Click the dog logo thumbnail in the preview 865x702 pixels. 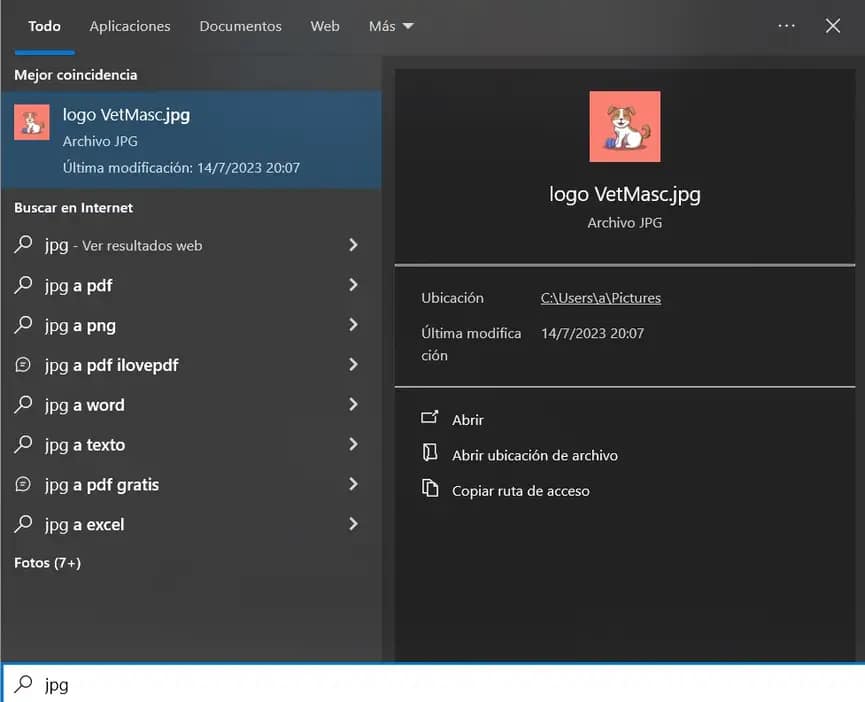(x=624, y=126)
